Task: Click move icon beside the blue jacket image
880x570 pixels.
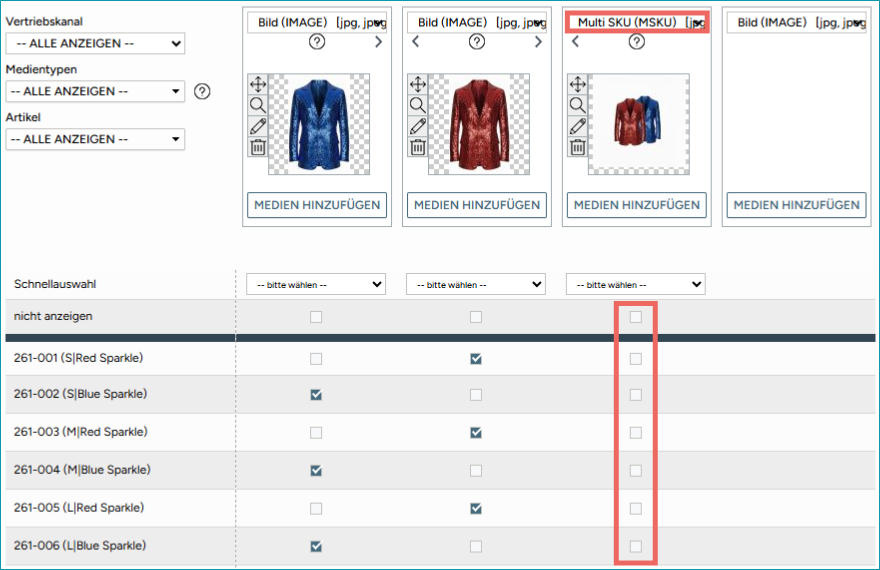Action: pos(258,84)
